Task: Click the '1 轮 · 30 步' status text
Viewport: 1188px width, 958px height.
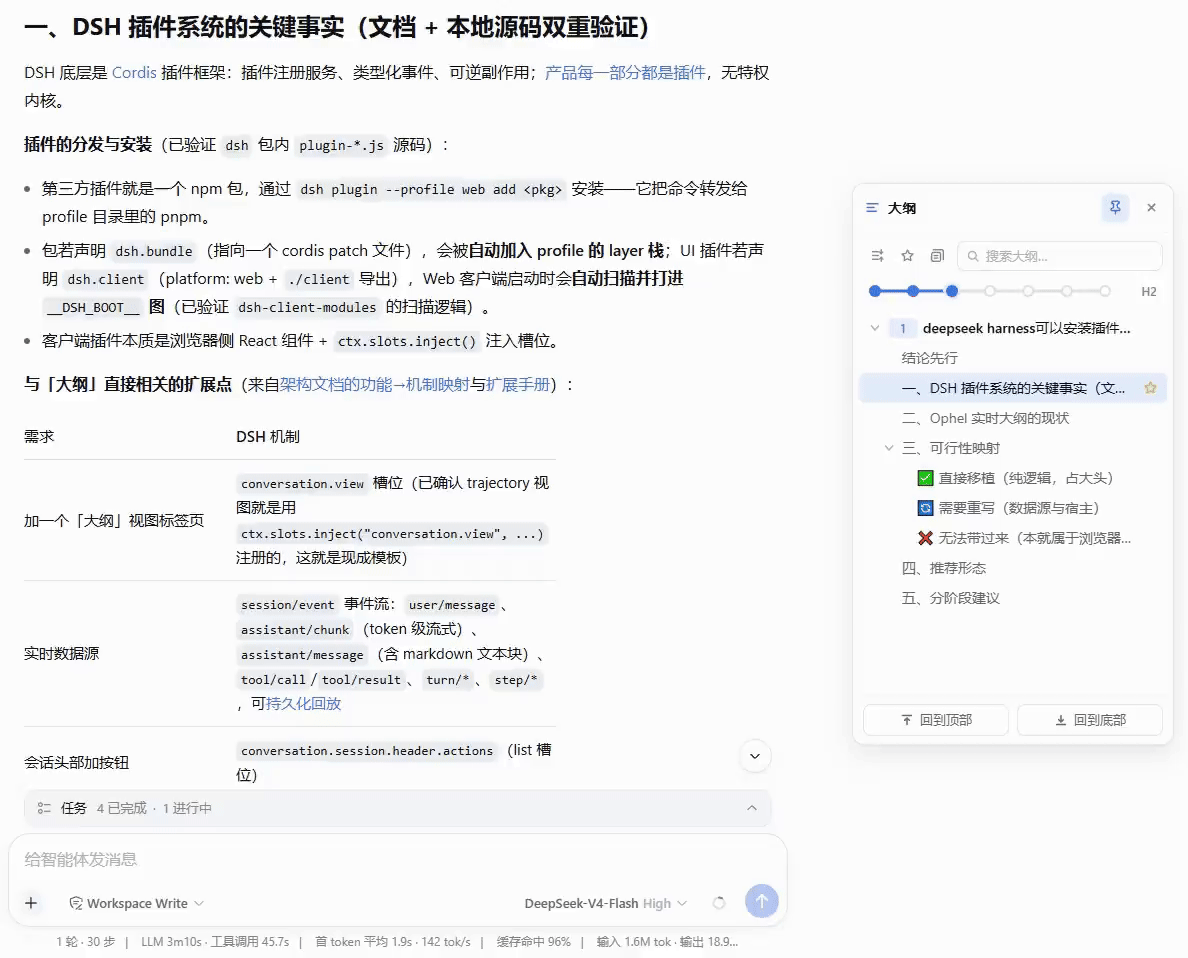Action: point(86,942)
